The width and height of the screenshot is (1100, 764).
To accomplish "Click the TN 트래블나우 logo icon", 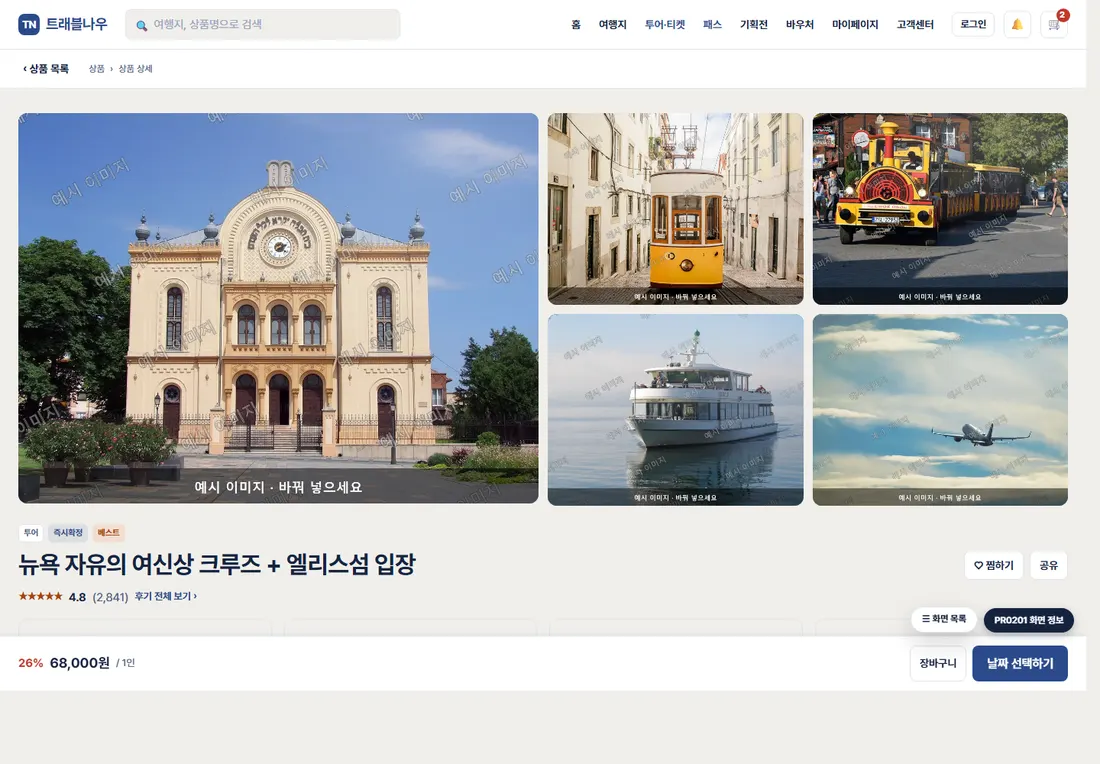I will click(29, 25).
